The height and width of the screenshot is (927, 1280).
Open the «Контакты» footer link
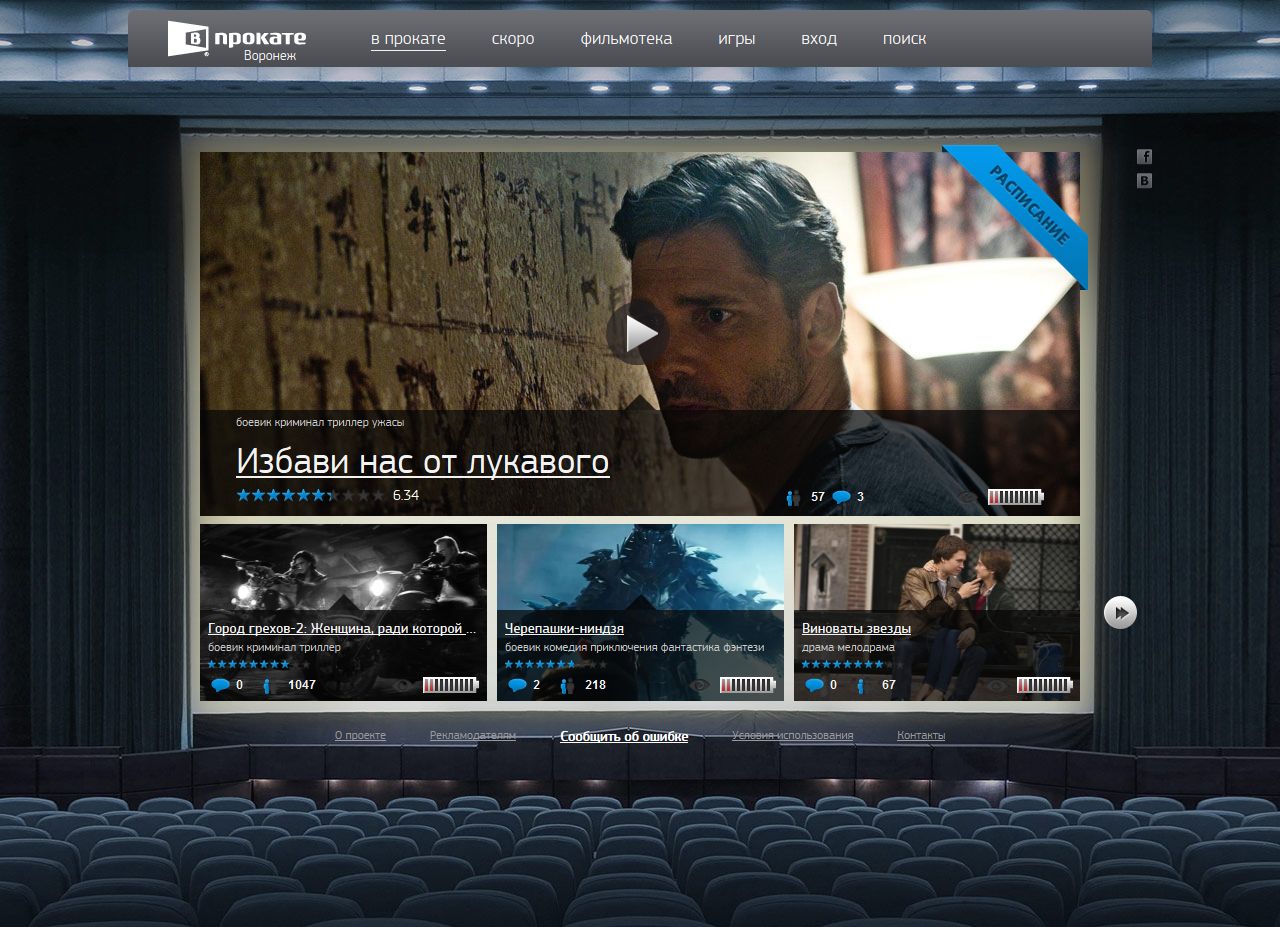(921, 736)
